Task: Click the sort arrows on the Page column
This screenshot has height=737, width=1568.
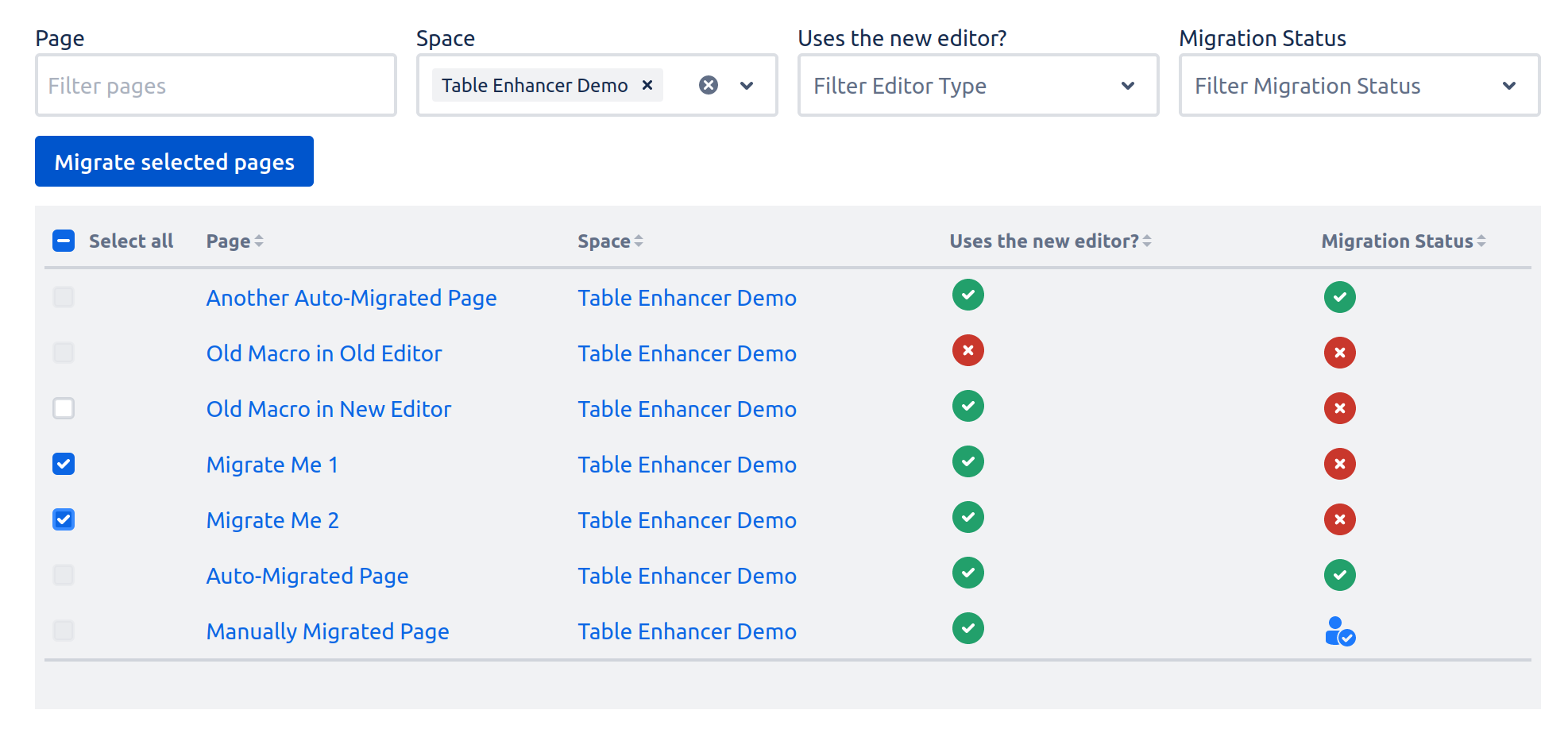Action: (x=259, y=241)
